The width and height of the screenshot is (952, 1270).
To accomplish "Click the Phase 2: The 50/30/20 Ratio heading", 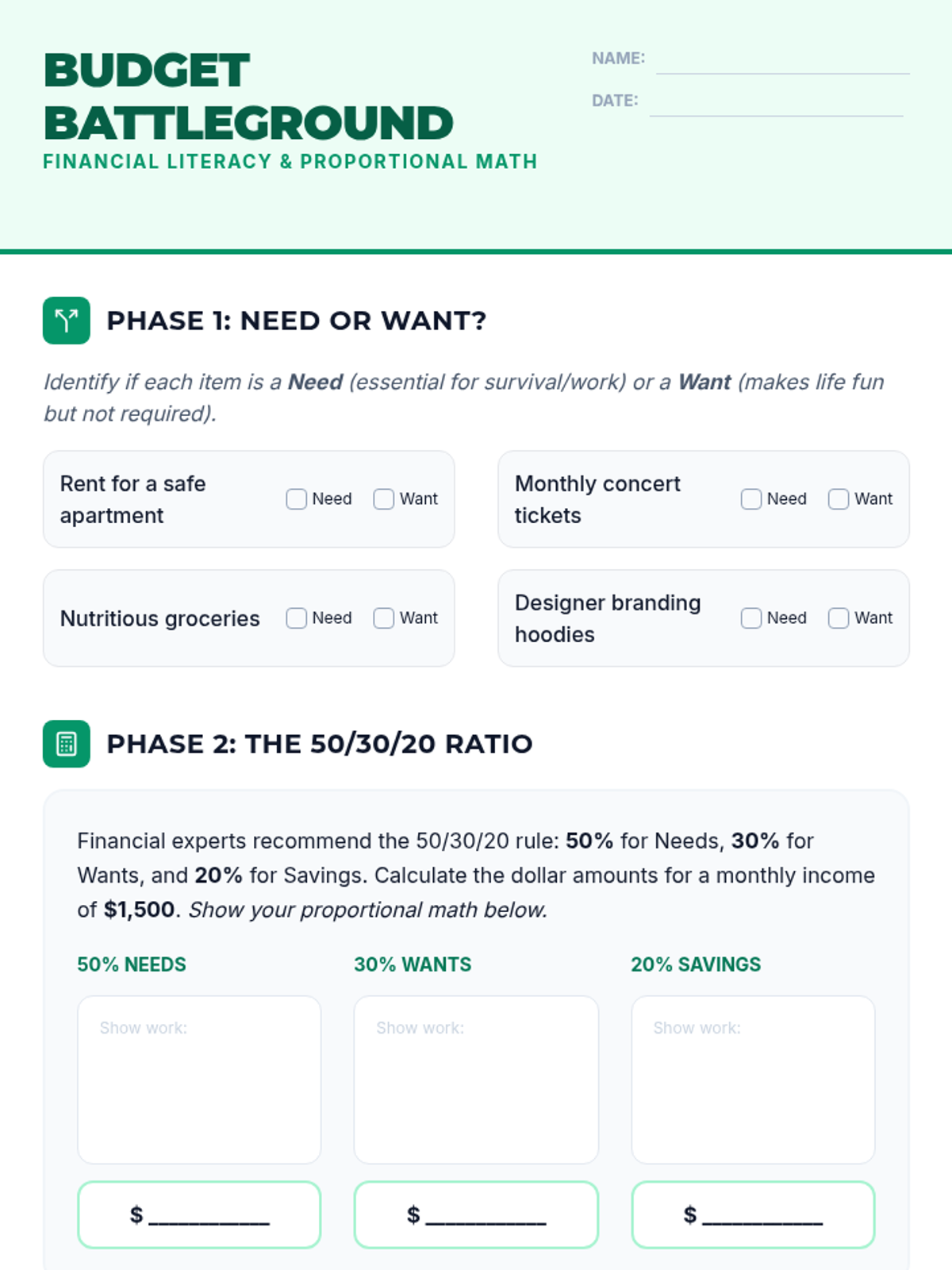I will tap(320, 745).
